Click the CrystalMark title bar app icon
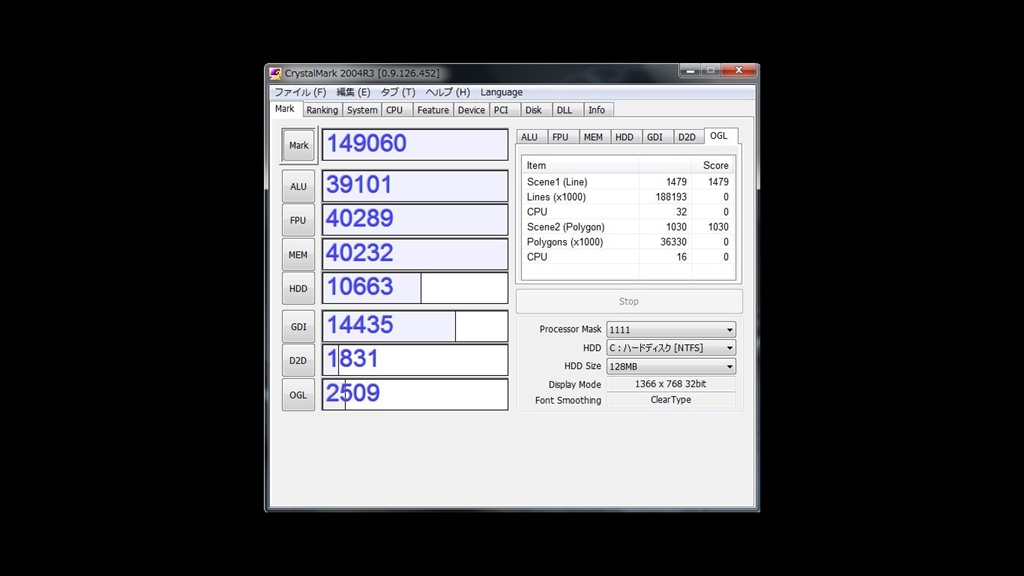Viewport: 1024px width, 576px height. 276,73
